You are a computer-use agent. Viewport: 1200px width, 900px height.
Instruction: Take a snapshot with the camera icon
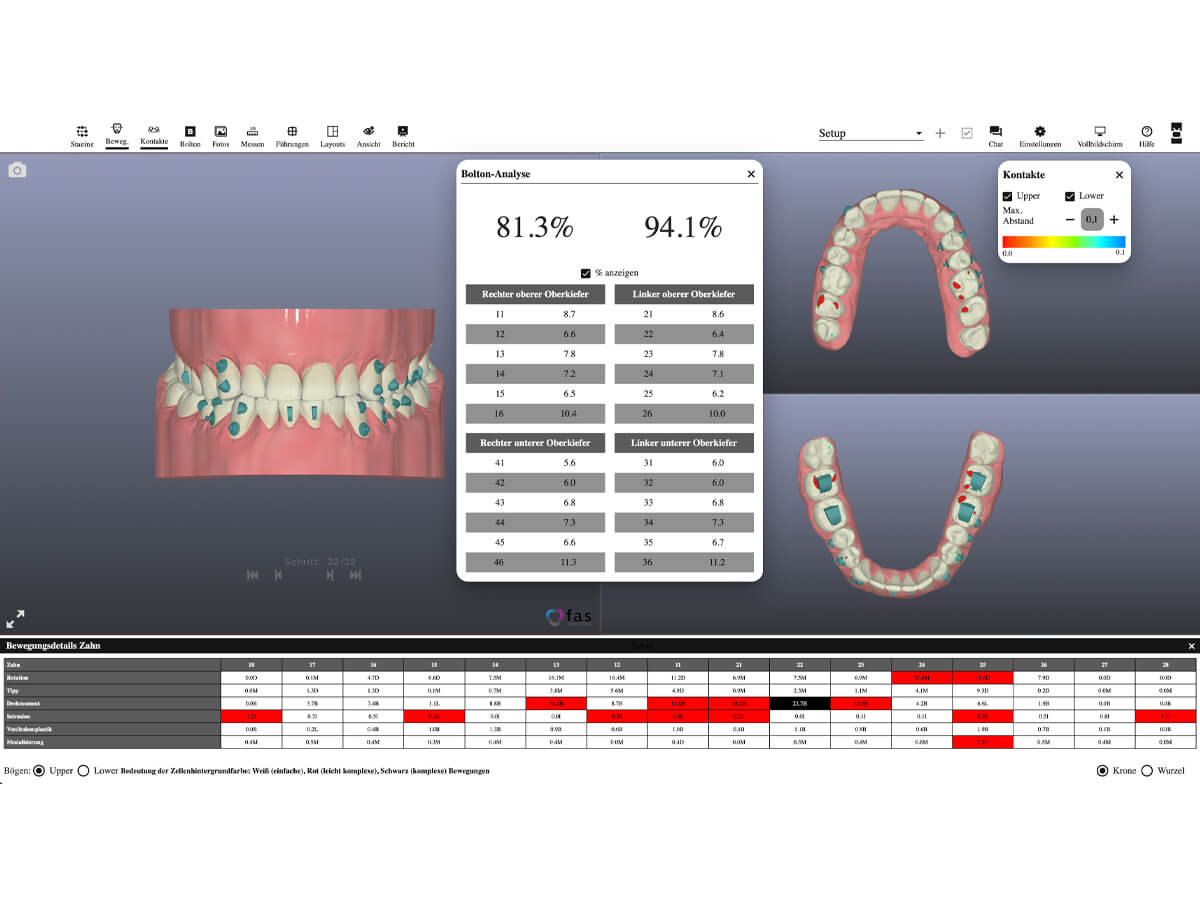pos(17,171)
